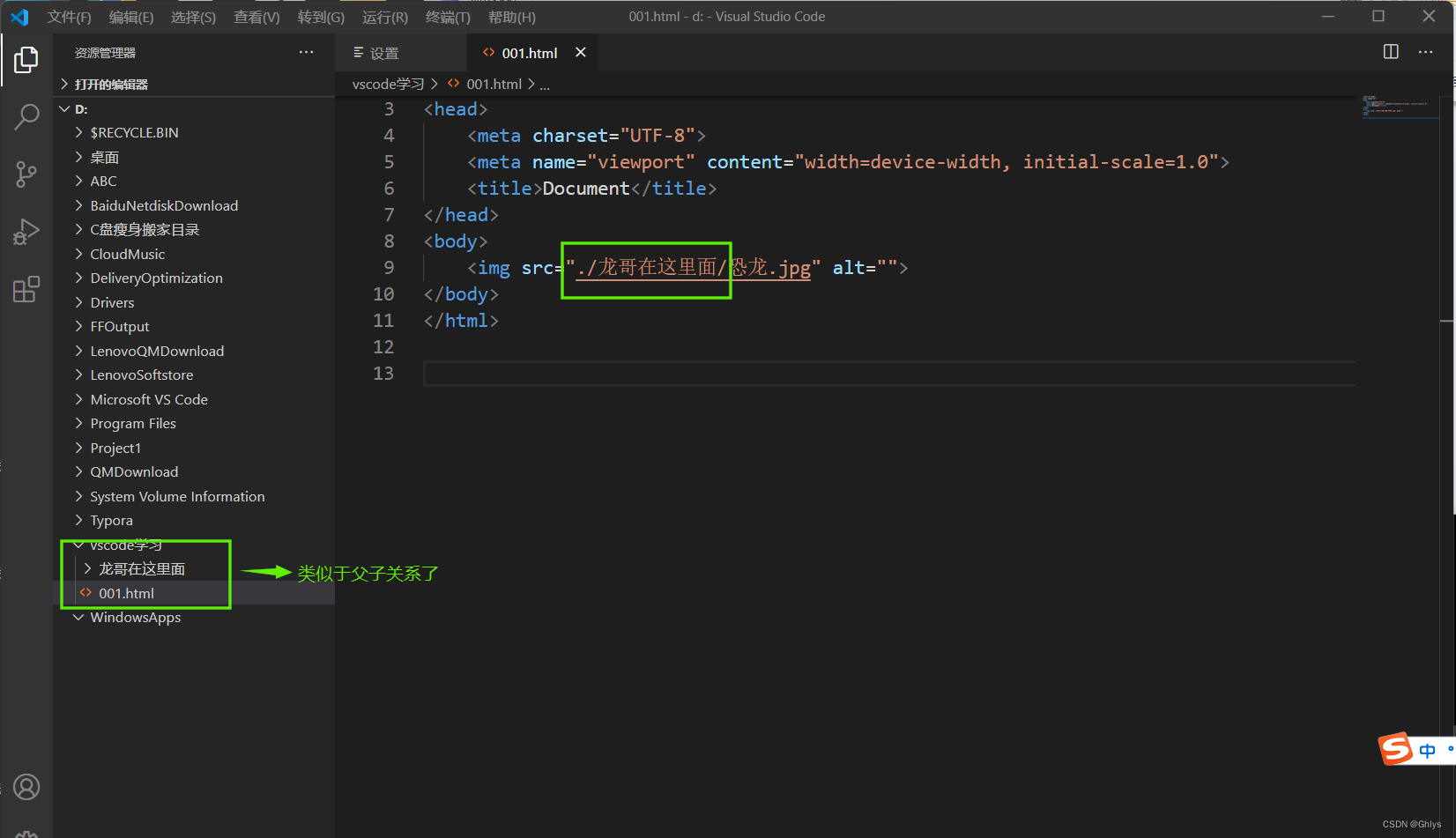Image resolution: width=1456 pixels, height=838 pixels.
Task: Open the Extensions view
Action: click(x=26, y=289)
